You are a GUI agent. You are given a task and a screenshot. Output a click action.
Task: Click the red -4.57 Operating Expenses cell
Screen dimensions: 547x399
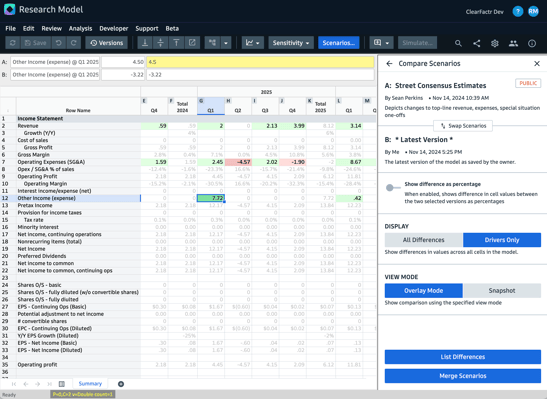238,162
